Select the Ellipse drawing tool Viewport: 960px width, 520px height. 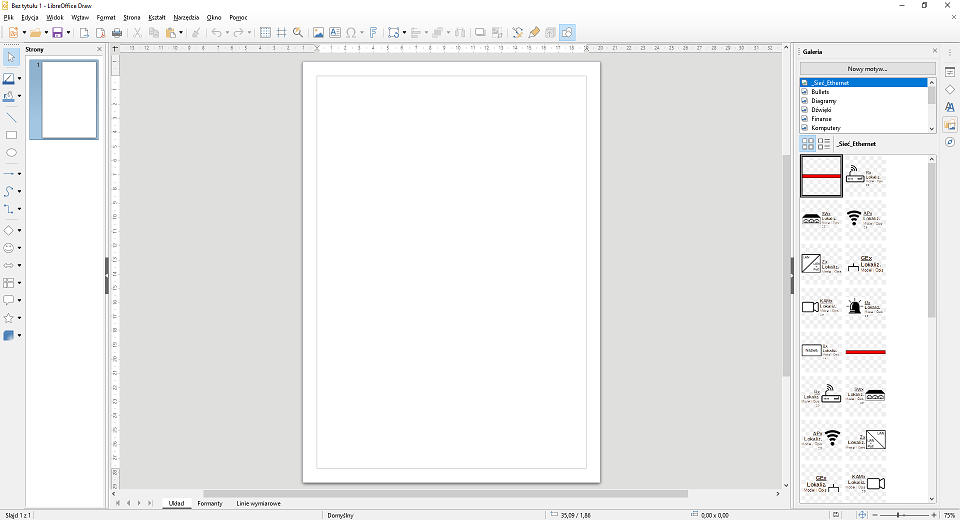click(11, 153)
